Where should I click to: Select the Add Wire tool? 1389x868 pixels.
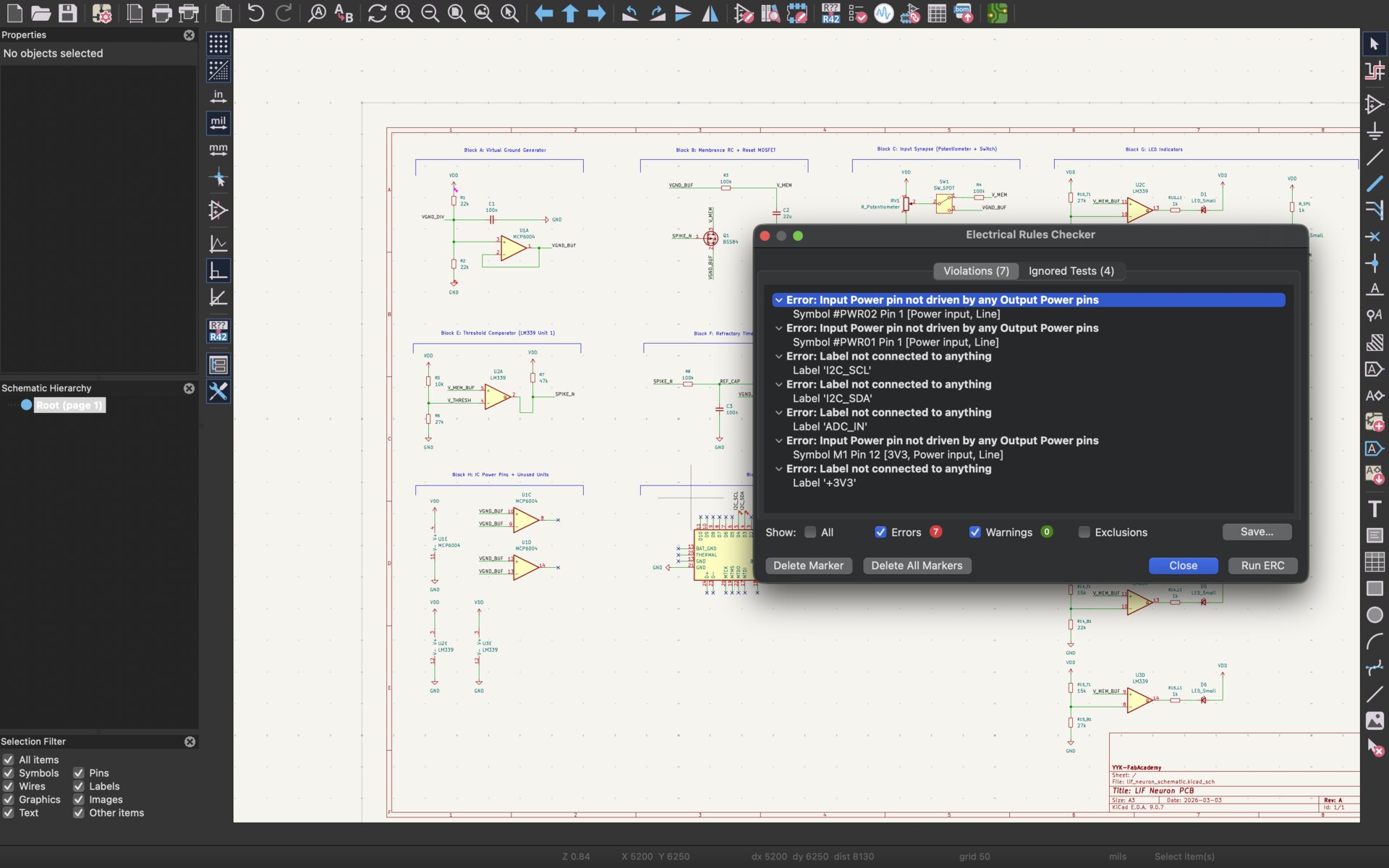(x=1375, y=157)
